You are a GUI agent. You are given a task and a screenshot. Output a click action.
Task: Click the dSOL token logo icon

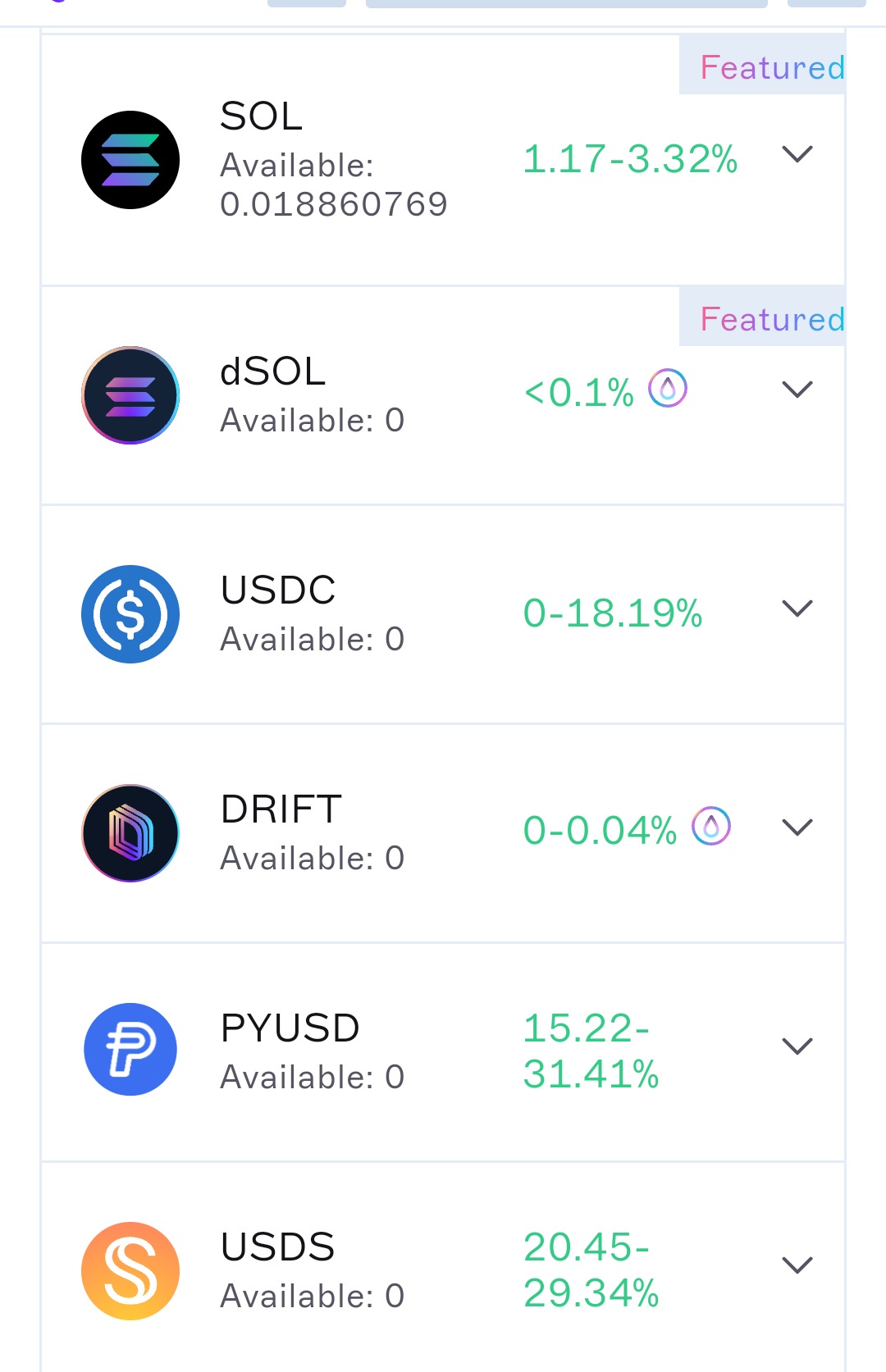point(130,395)
